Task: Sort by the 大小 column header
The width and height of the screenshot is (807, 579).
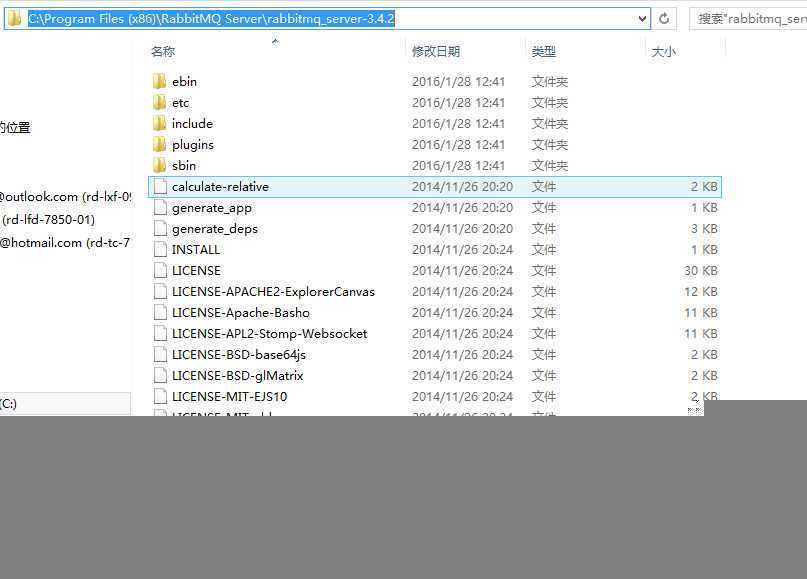Action: [663, 51]
